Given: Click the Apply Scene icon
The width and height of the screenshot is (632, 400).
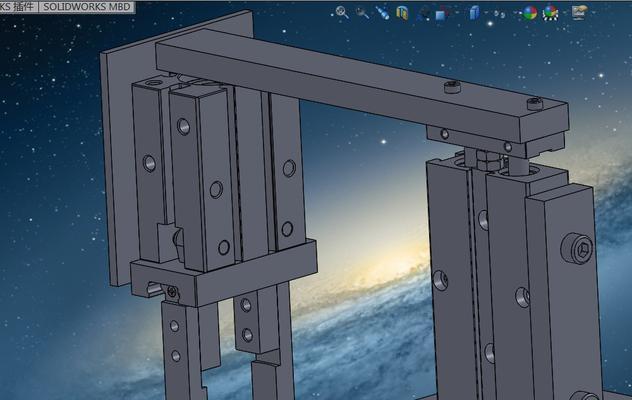Looking at the screenshot, I should point(551,13).
